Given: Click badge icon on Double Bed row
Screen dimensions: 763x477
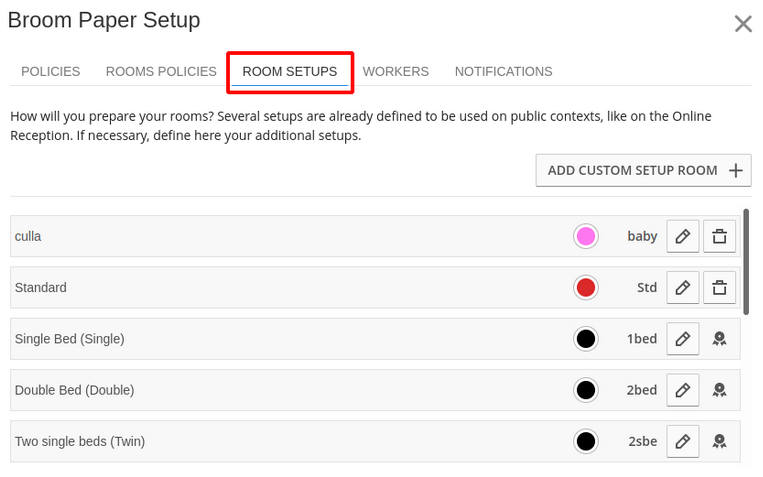Looking at the screenshot, I should pyautogui.click(x=718, y=390).
